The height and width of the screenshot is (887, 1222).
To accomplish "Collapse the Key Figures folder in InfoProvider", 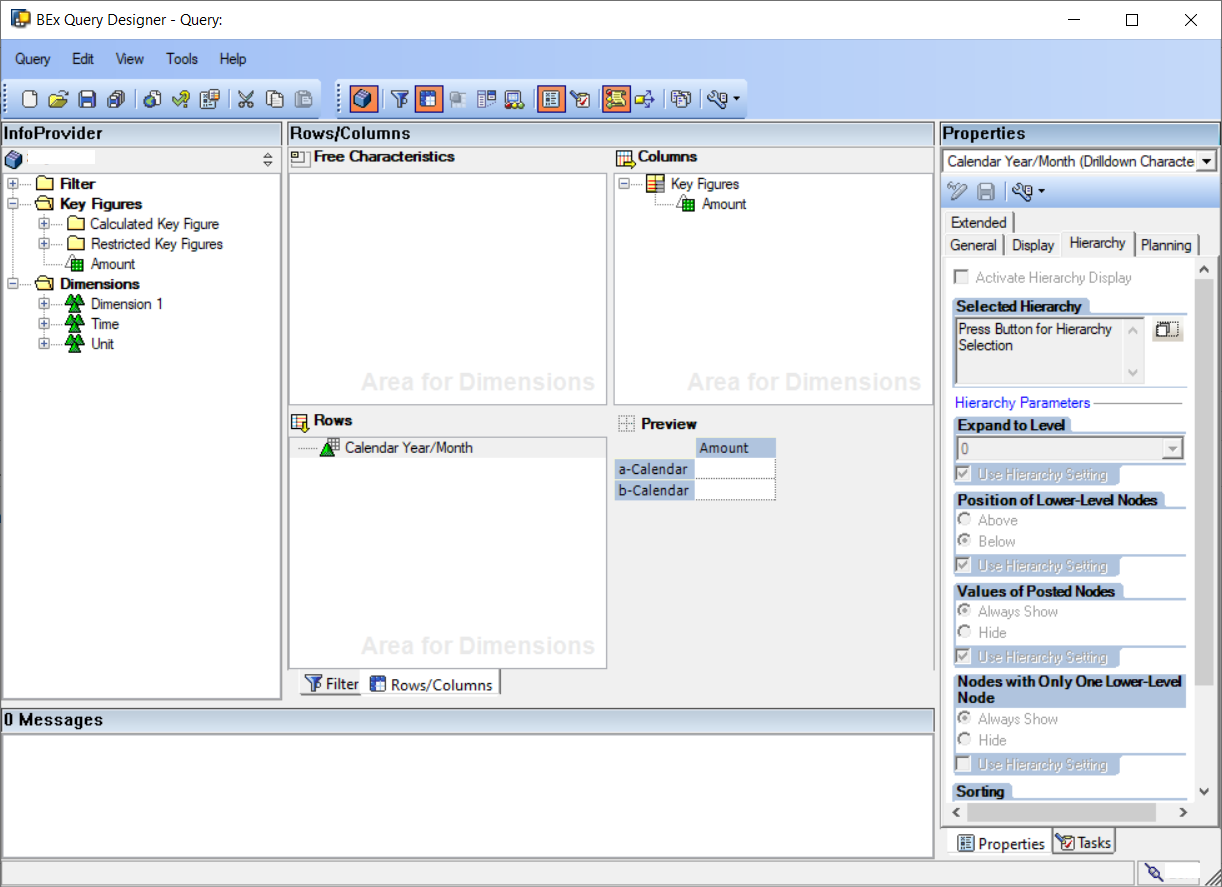I will [13, 203].
